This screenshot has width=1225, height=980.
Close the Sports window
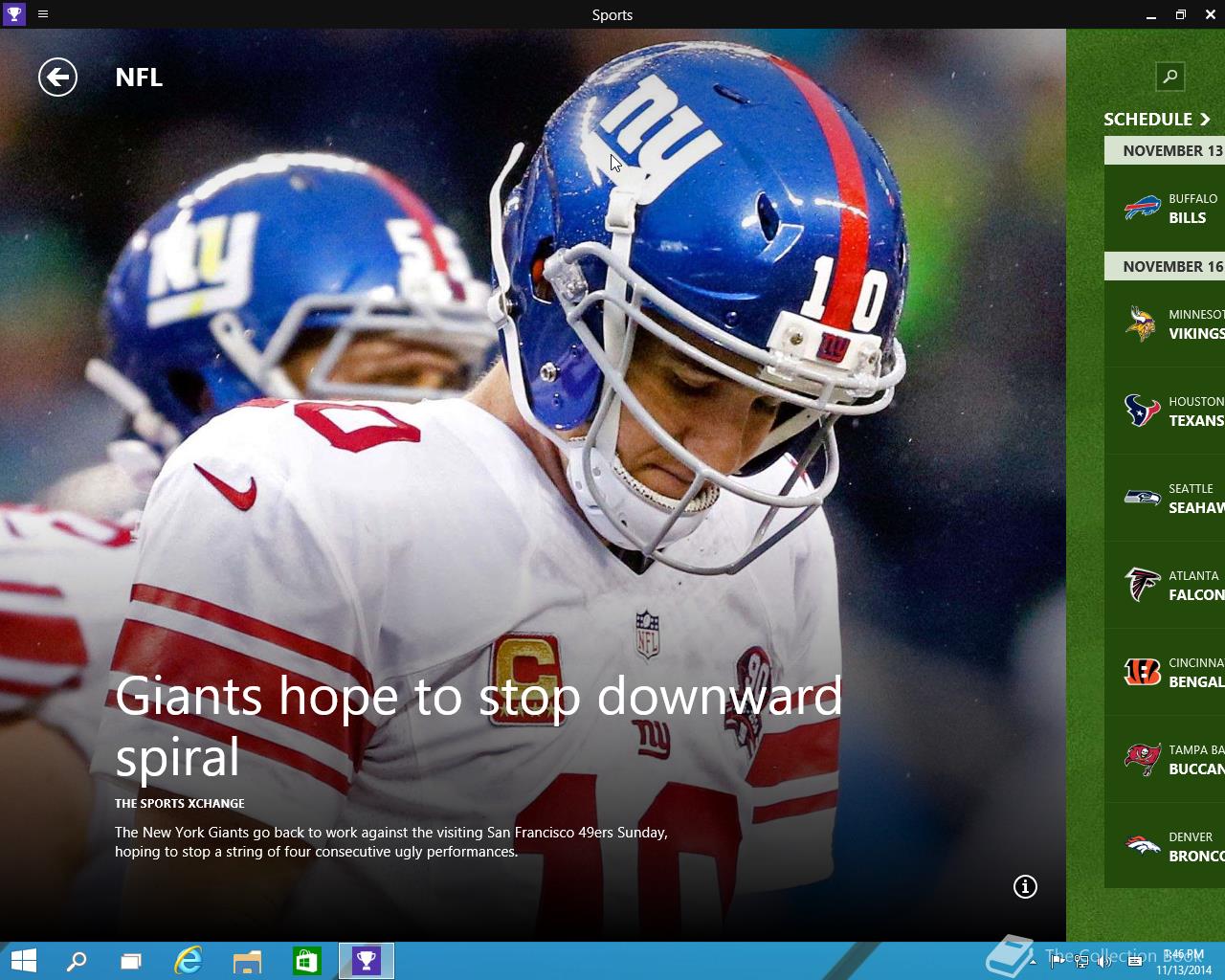point(1211,14)
